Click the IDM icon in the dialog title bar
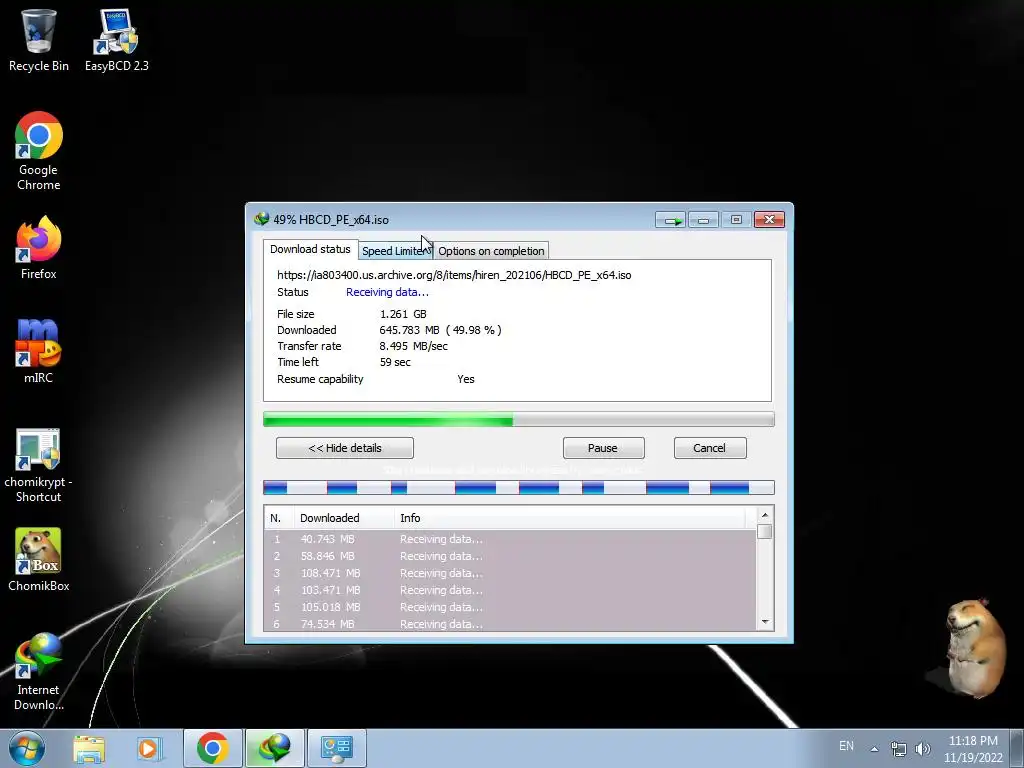This screenshot has height=768, width=1024. pyautogui.click(x=262, y=219)
